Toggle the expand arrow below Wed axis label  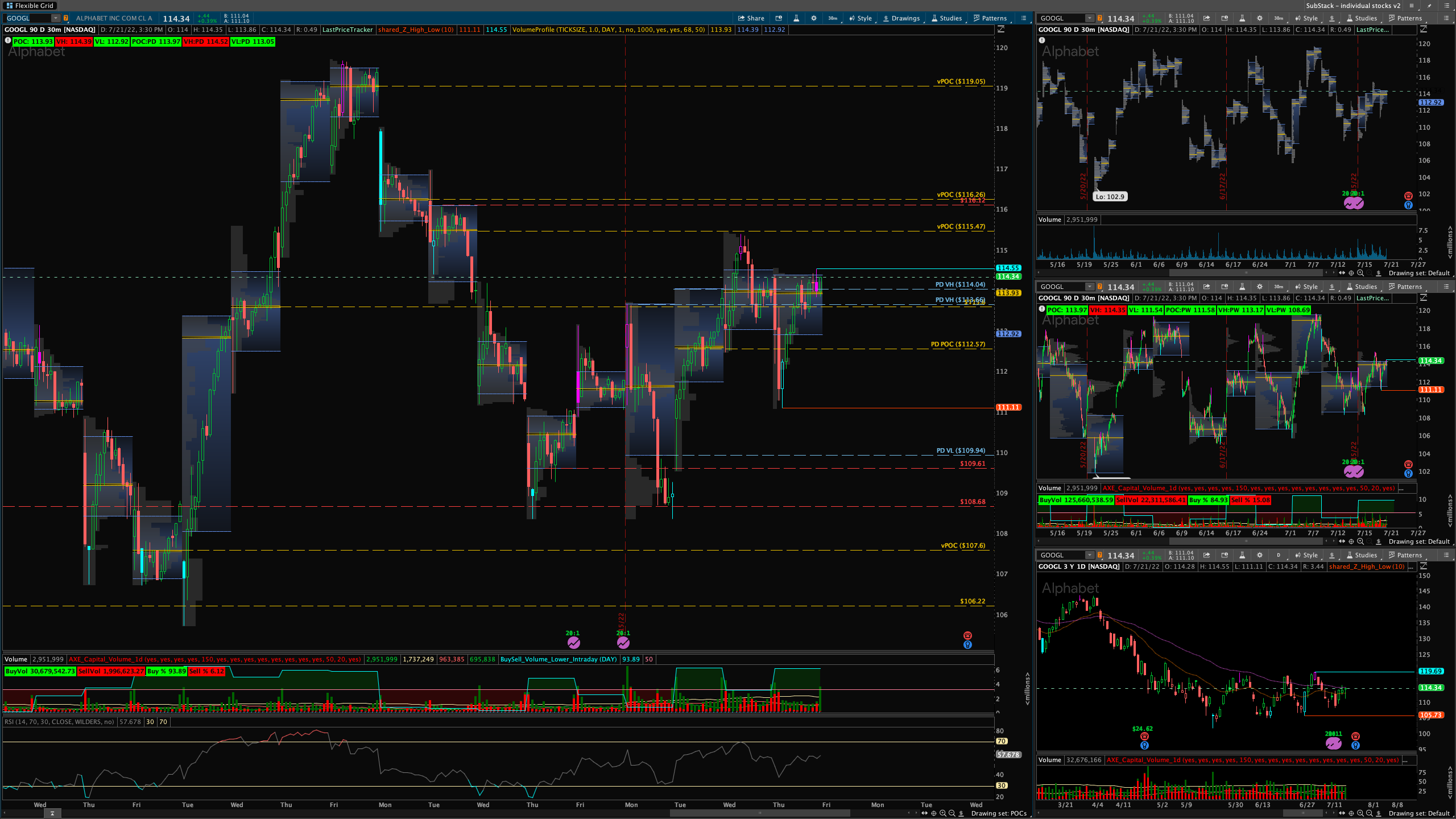52,813
